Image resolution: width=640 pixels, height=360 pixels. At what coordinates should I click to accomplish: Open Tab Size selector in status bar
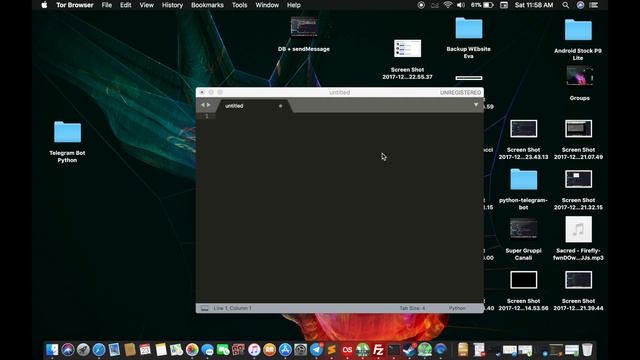[412, 308]
